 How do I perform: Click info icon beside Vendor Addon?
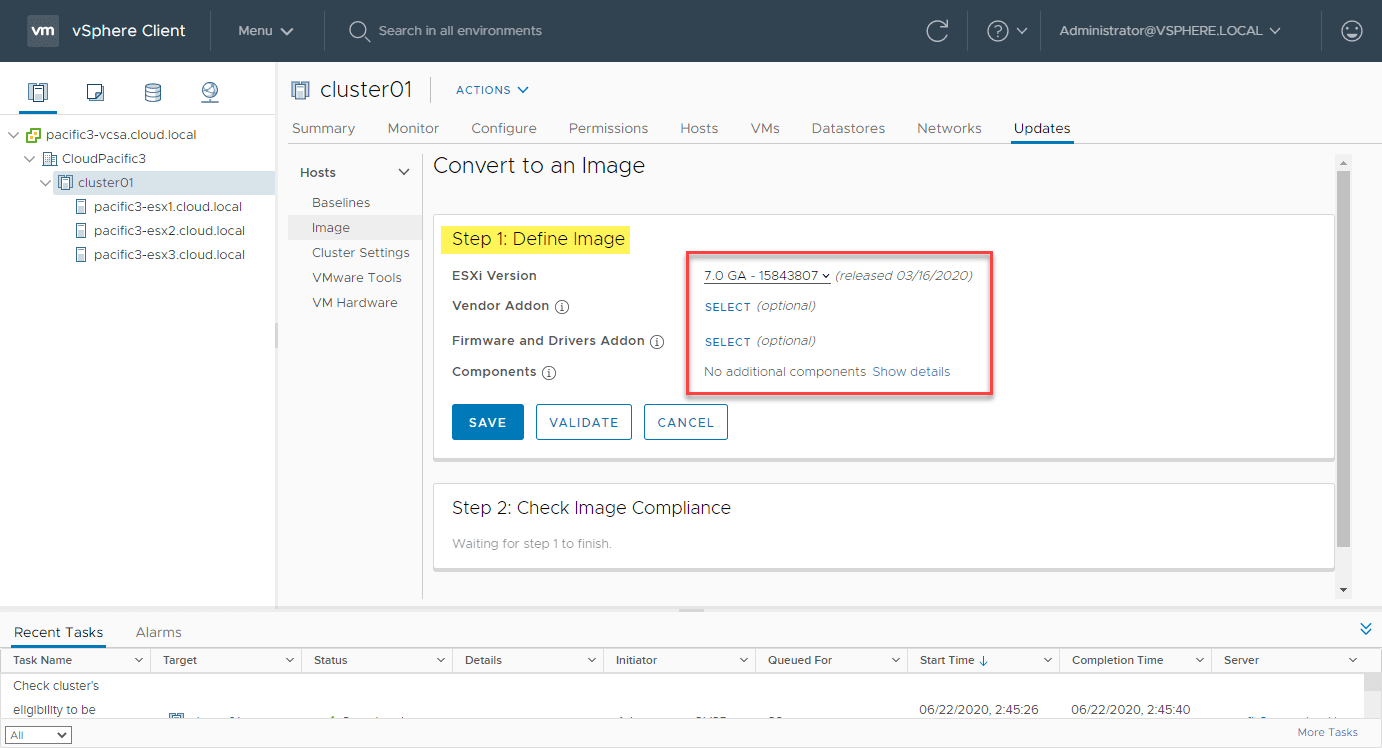coord(562,307)
